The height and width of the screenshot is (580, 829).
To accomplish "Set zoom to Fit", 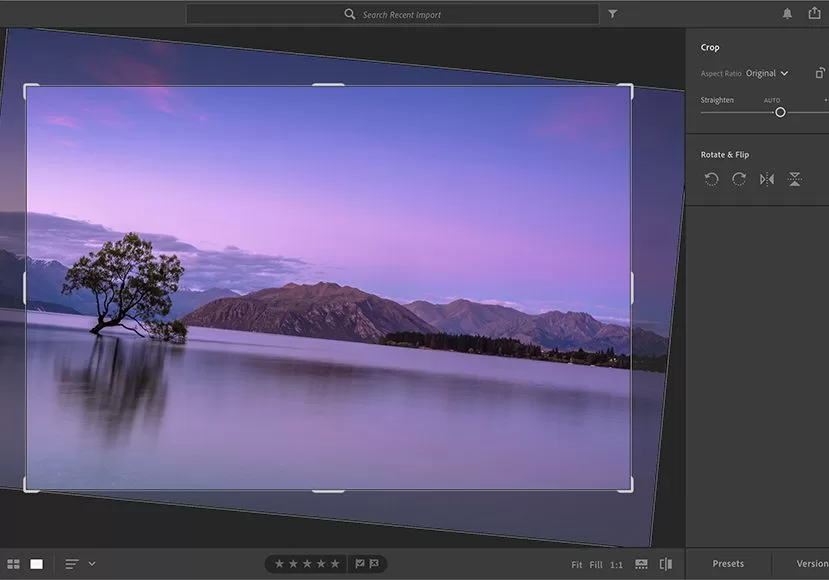I will pyautogui.click(x=576, y=565).
